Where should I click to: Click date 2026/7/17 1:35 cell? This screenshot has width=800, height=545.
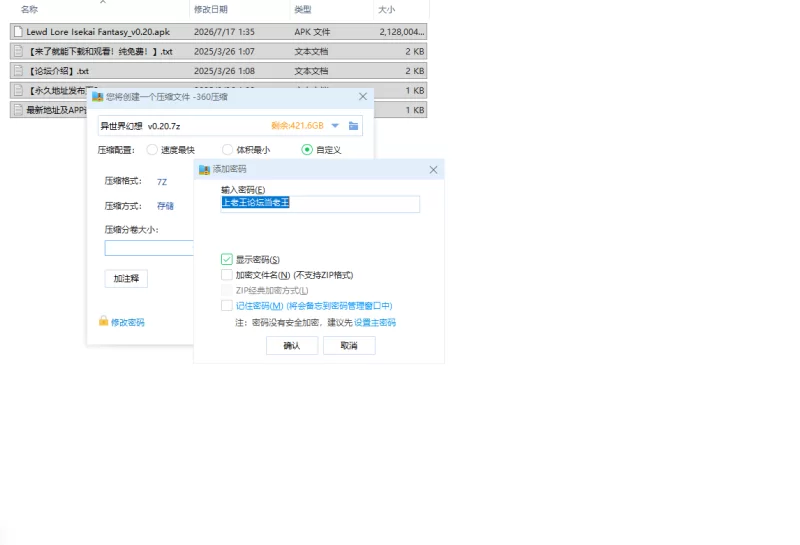pos(224,32)
